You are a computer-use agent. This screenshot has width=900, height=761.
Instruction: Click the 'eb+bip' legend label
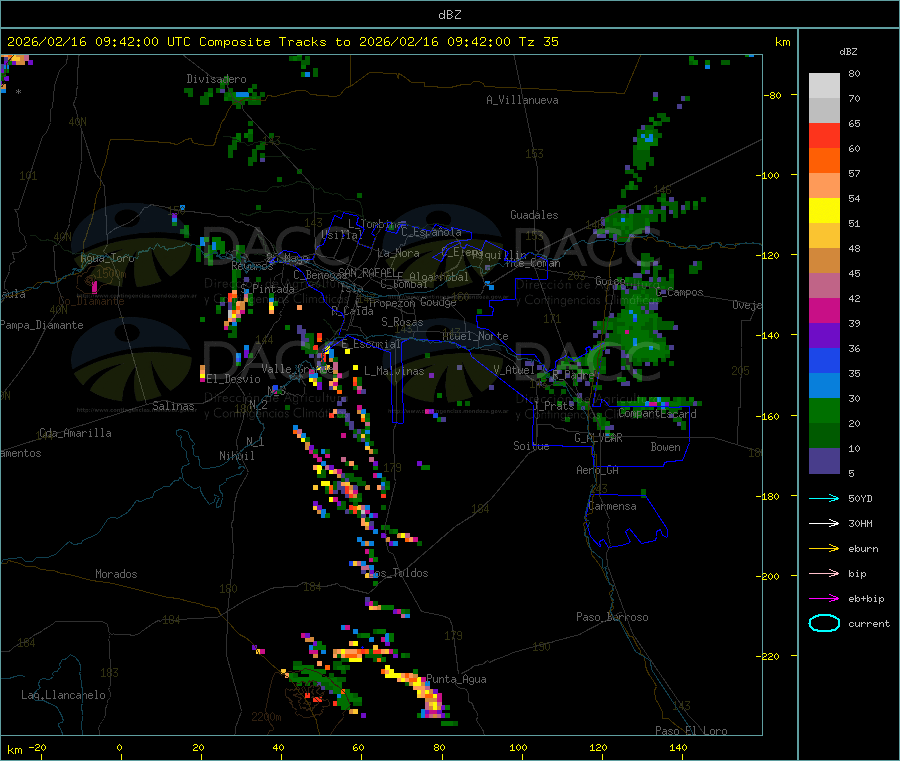(x=866, y=599)
